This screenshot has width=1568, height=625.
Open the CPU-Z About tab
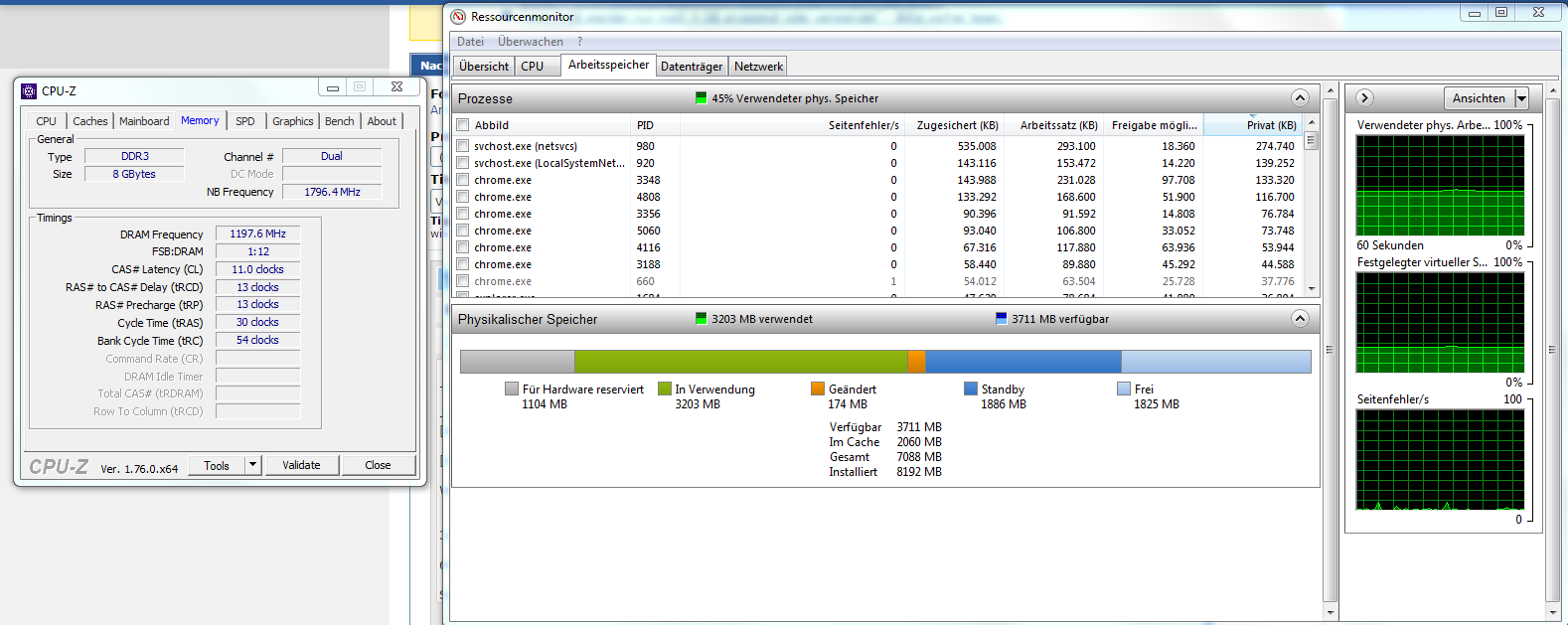(382, 121)
